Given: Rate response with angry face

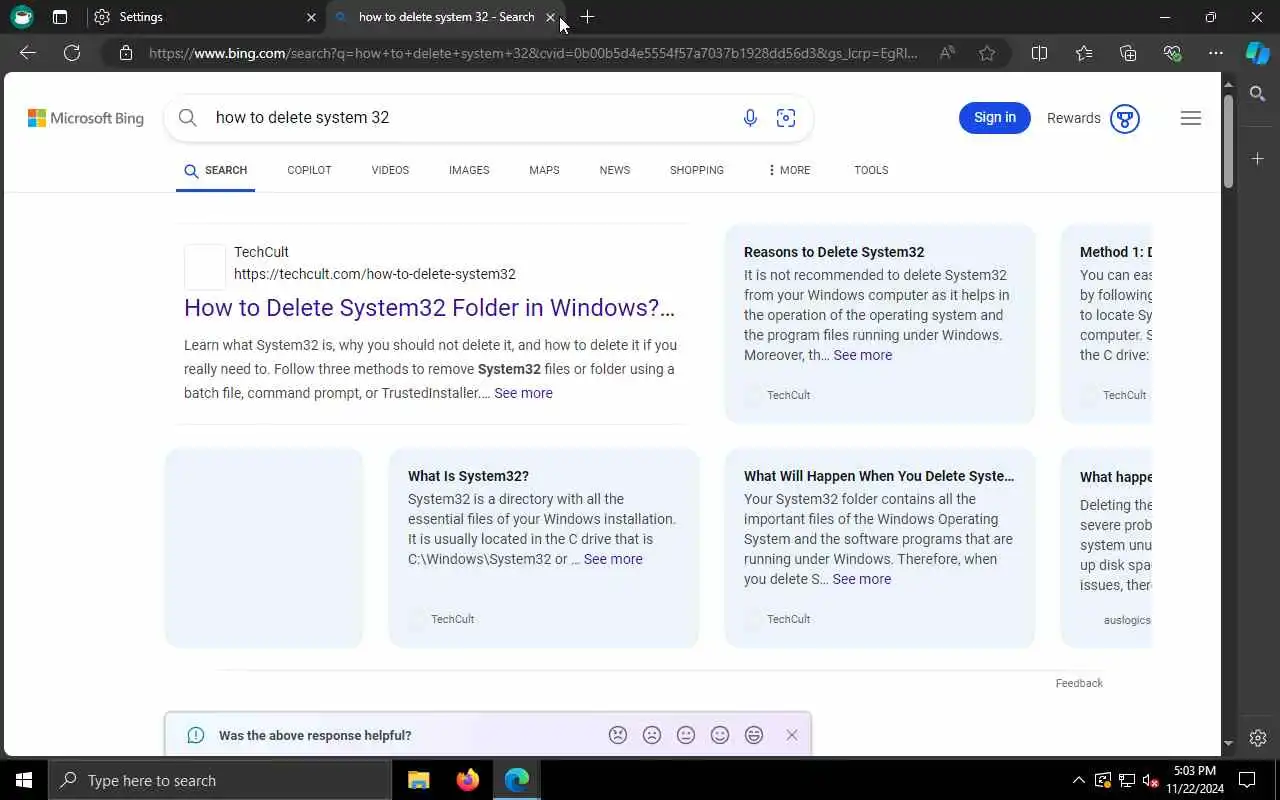Looking at the screenshot, I should pyautogui.click(x=618, y=735).
